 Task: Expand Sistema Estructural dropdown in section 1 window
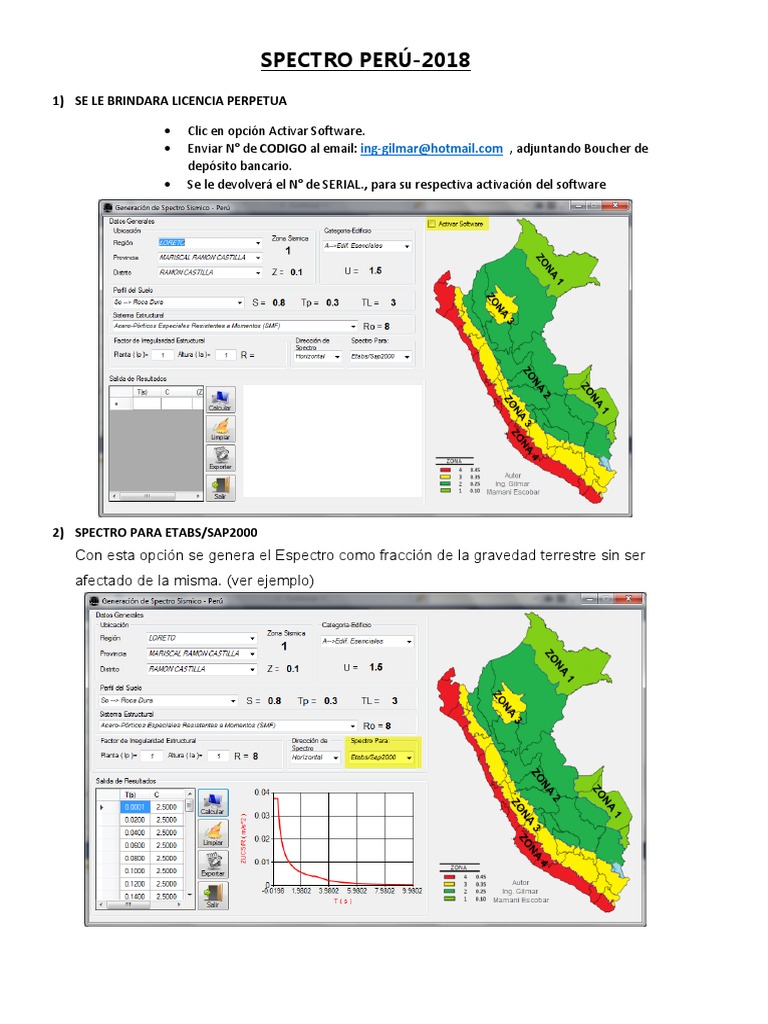(235, 326)
